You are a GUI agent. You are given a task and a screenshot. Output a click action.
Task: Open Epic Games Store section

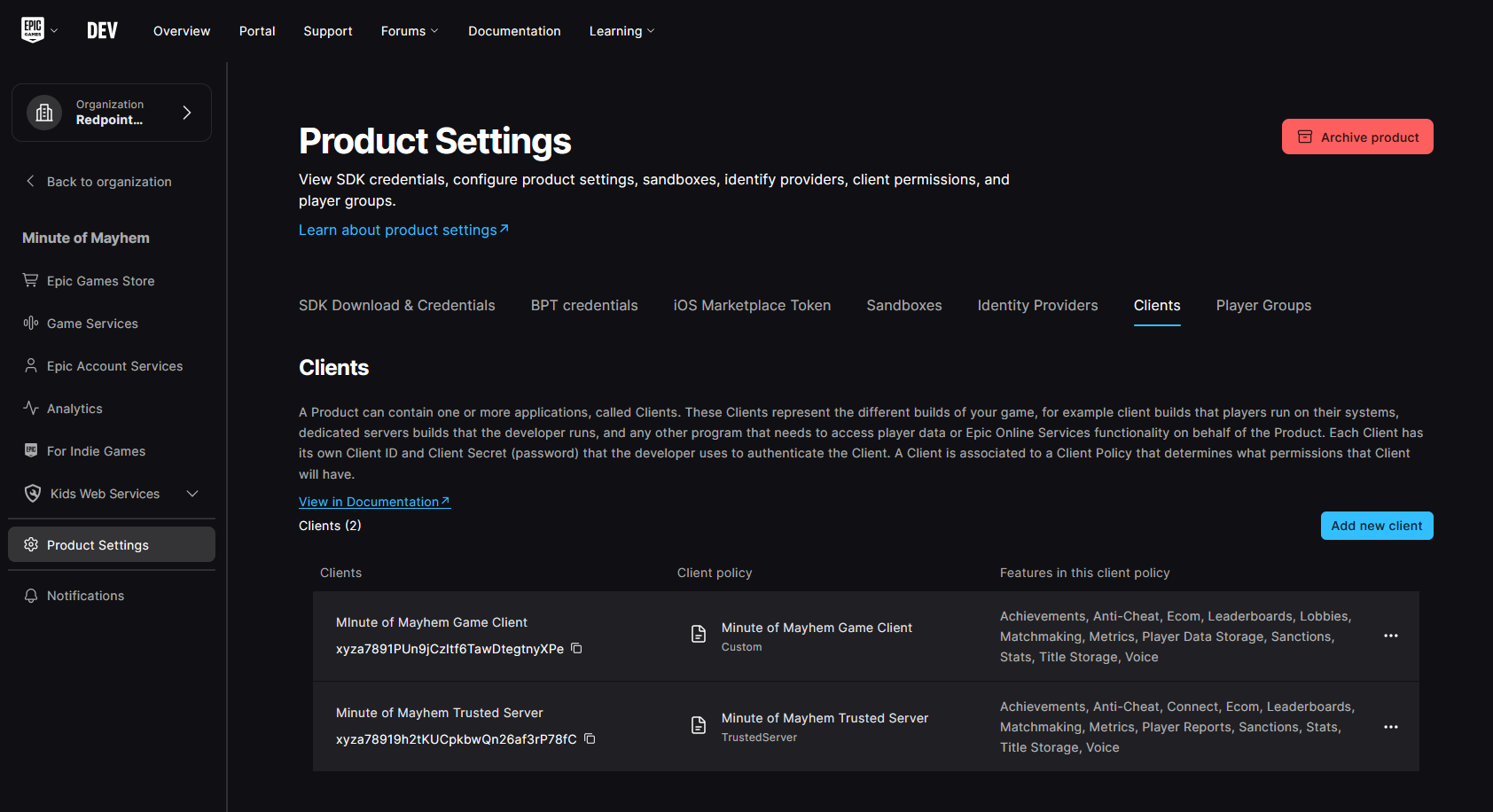click(100, 280)
